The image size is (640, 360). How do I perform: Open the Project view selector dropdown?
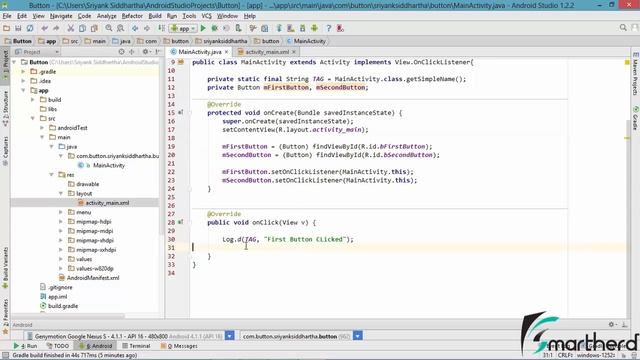click(37, 52)
